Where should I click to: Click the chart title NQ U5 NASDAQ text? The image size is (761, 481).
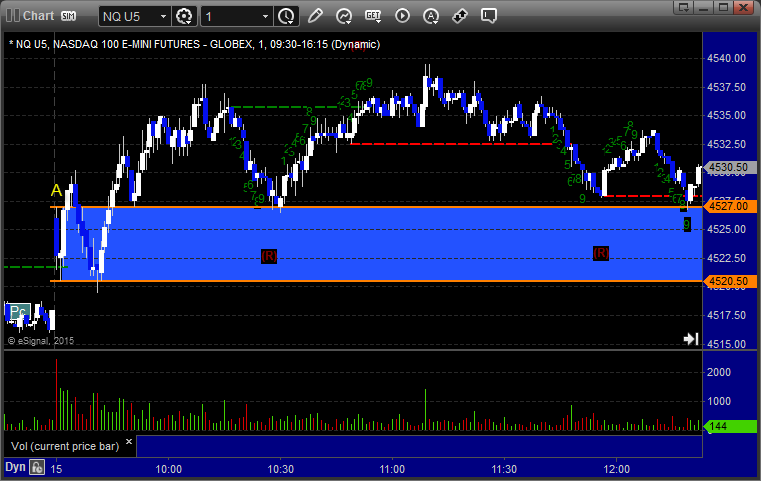pos(194,44)
